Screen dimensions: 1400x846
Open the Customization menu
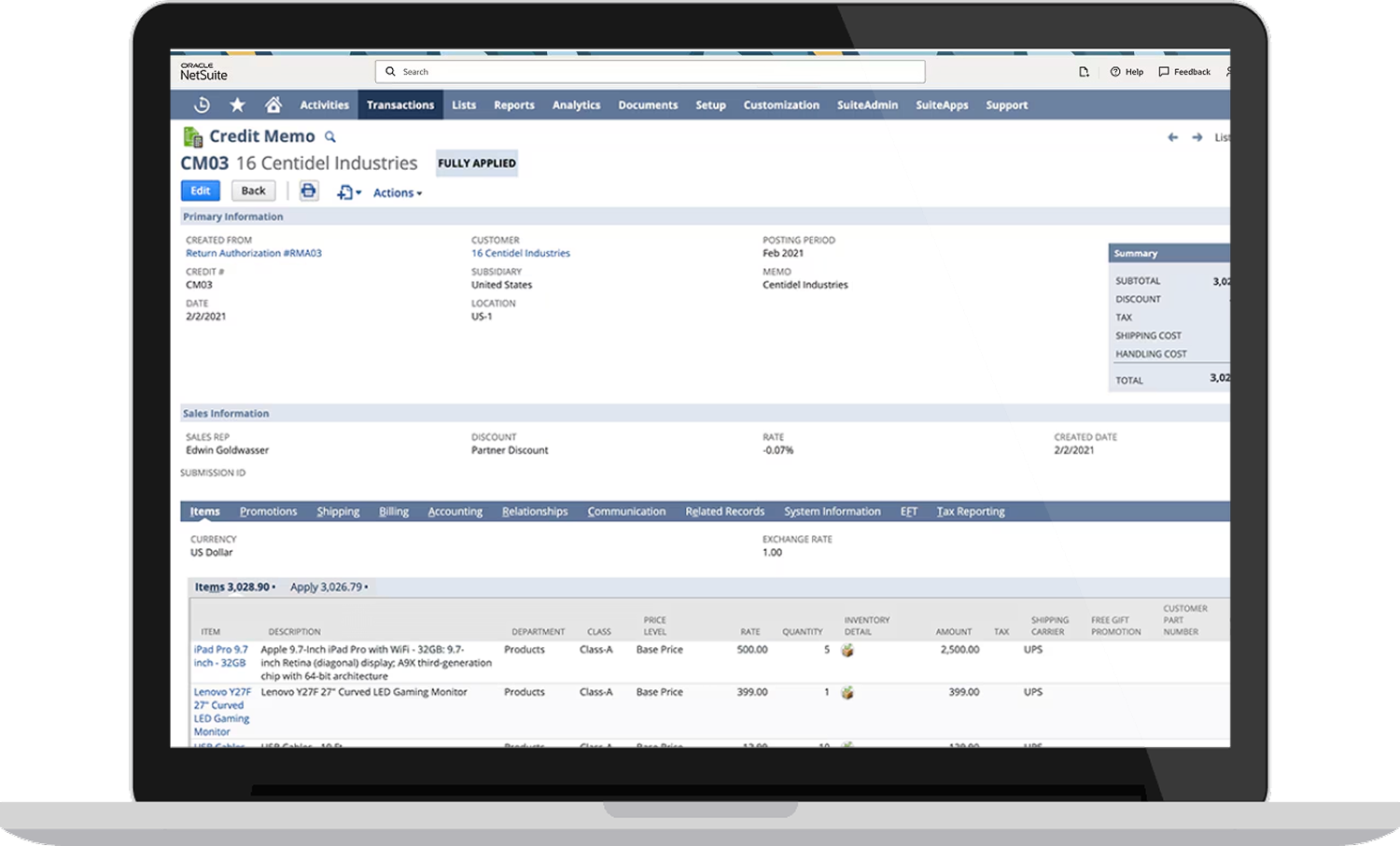coord(781,106)
